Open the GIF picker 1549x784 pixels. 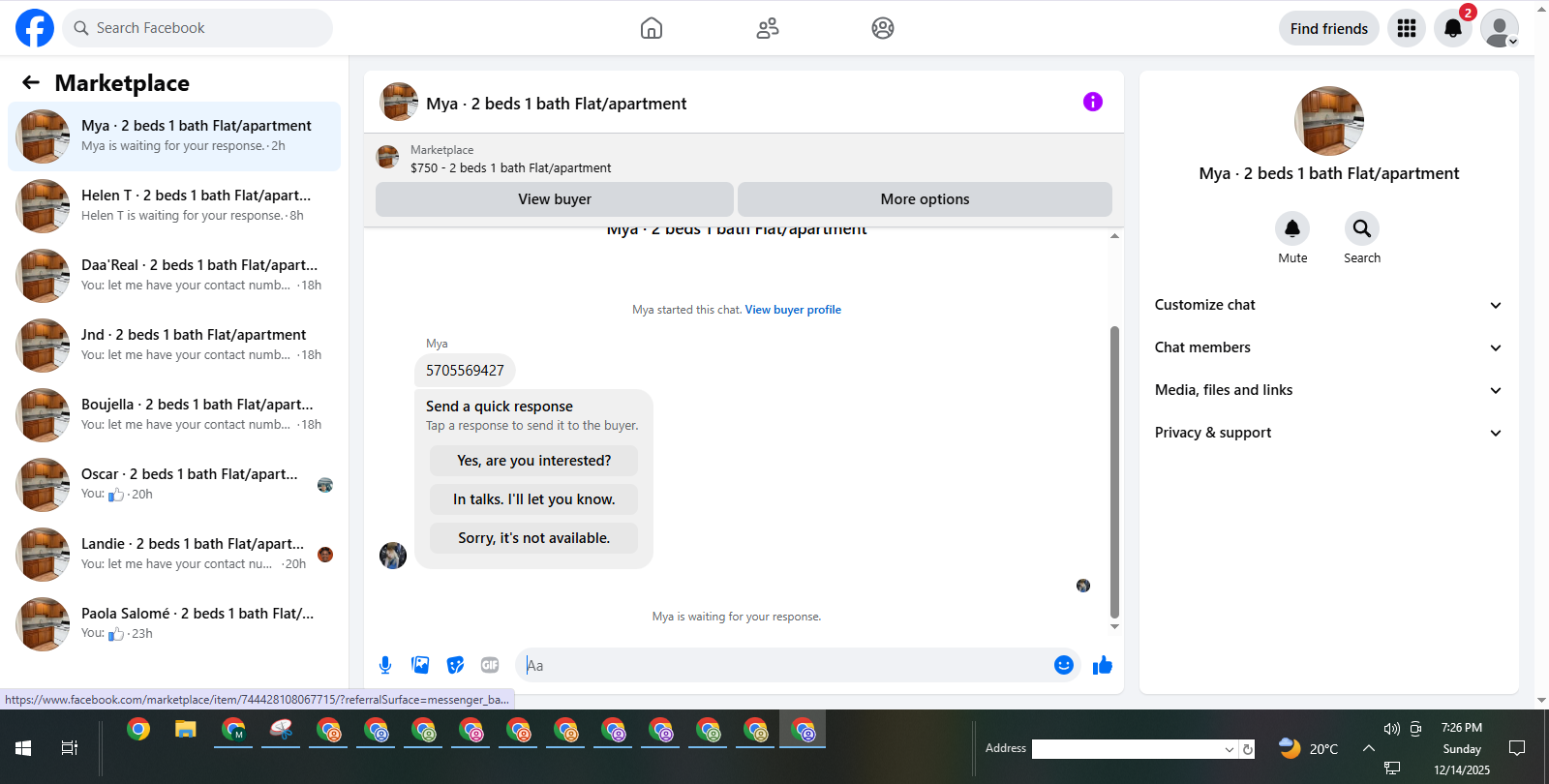[x=490, y=665]
